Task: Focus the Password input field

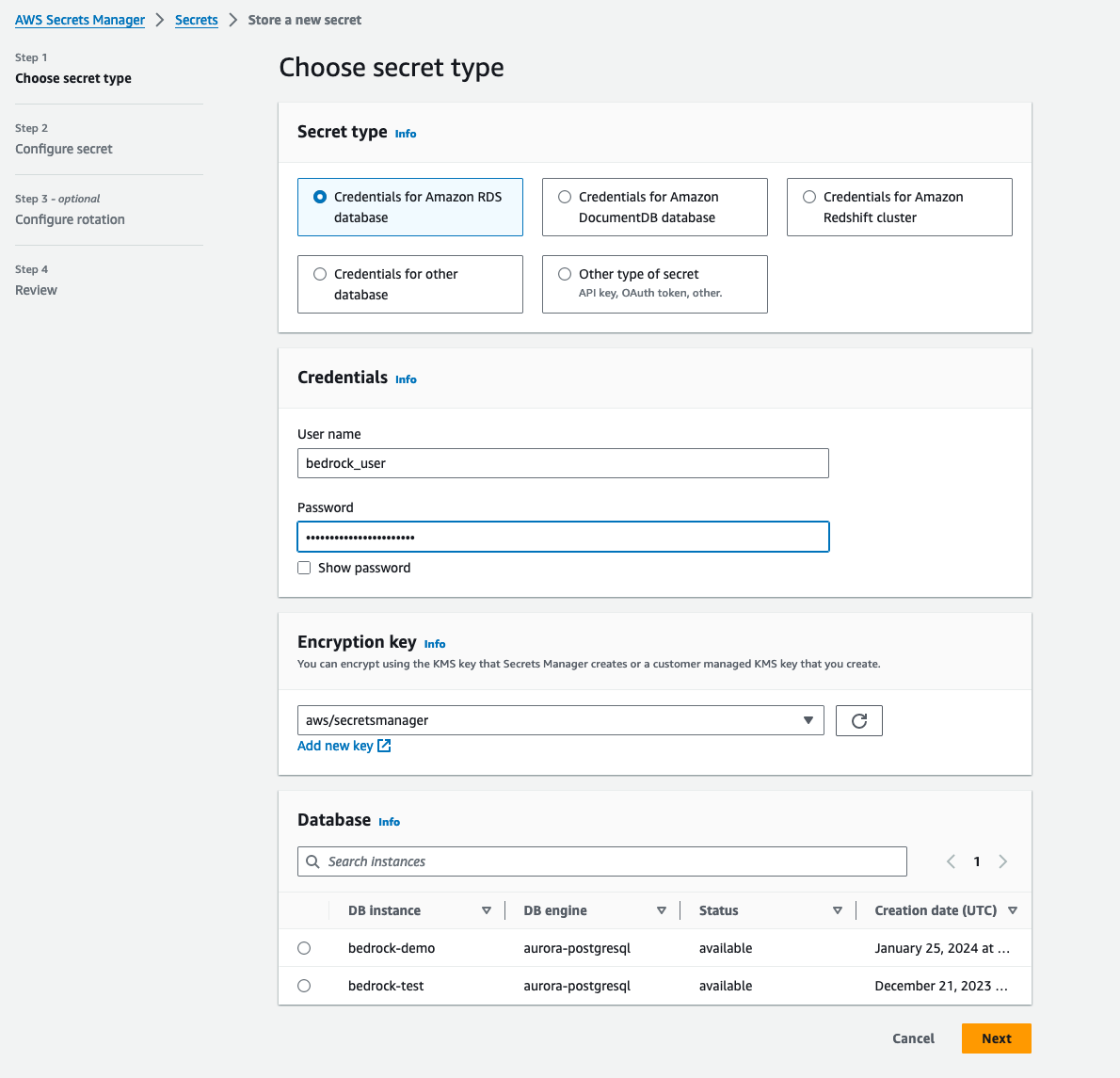Action: [x=563, y=537]
